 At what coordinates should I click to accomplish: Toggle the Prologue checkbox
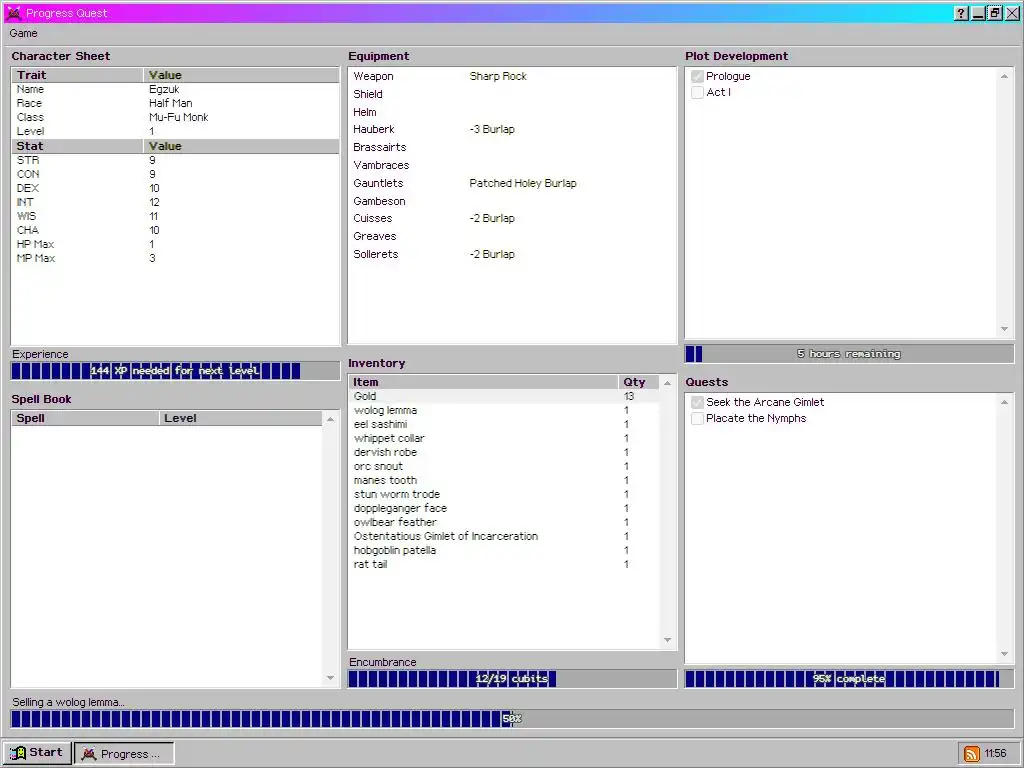point(697,76)
